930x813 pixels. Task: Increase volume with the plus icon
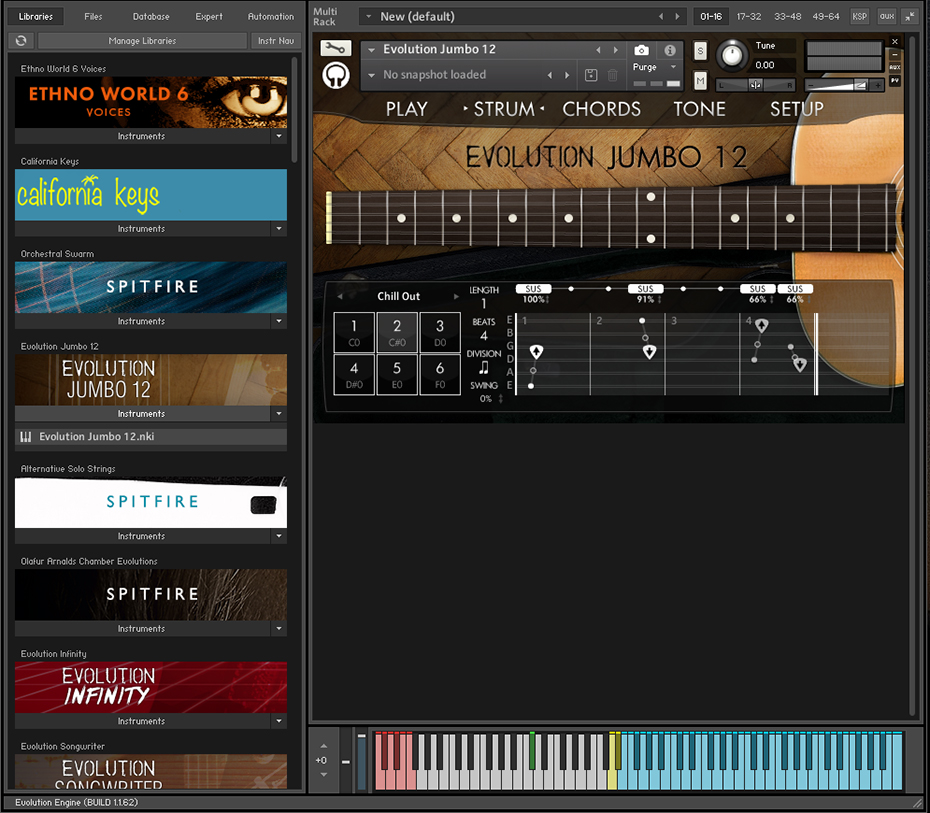877,86
